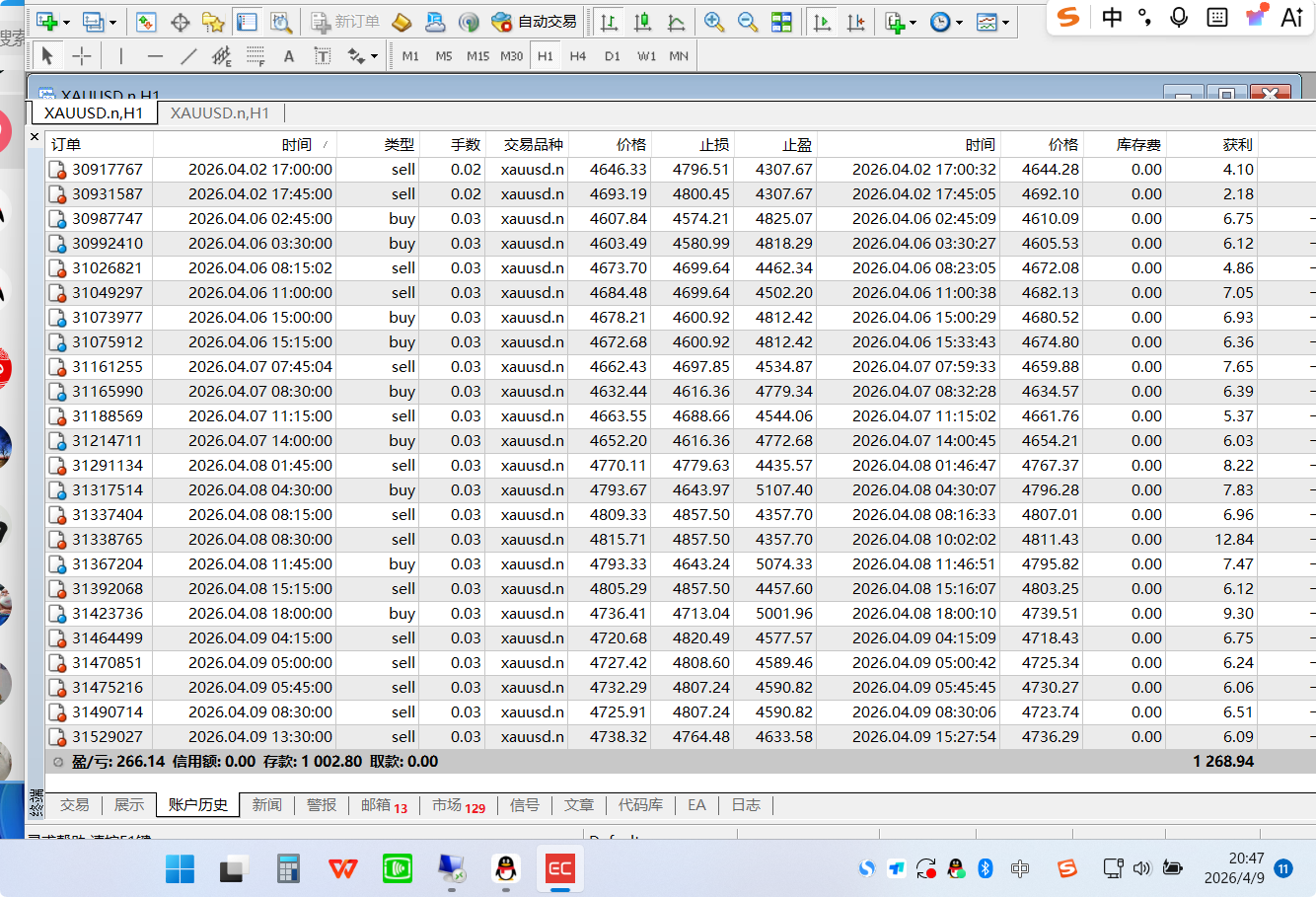The image size is (1316, 897).
Task: Switch timeframe to M30
Action: coord(511,56)
